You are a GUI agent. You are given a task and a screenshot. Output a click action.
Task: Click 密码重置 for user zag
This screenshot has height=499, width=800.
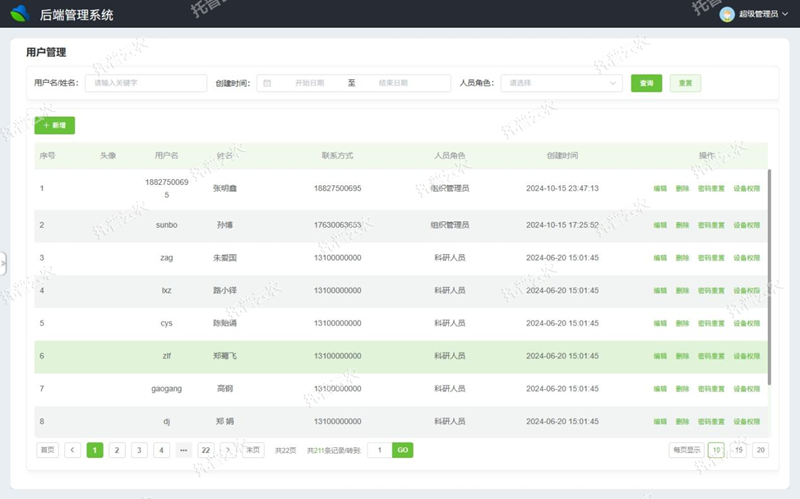tap(711, 258)
